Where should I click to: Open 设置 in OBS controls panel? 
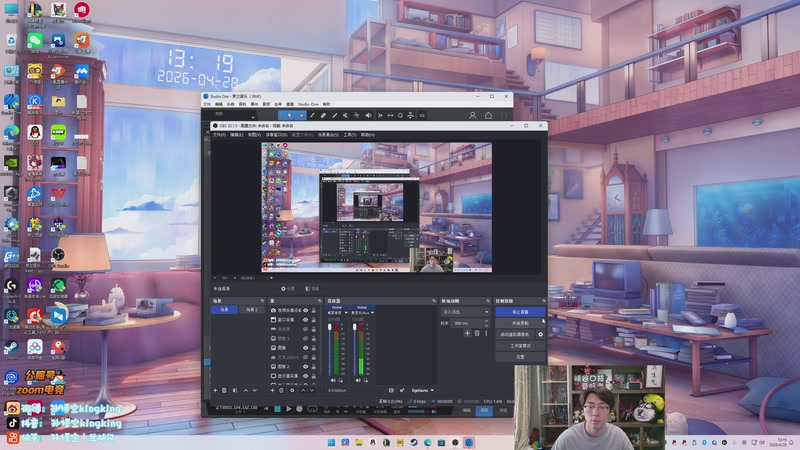[520, 357]
